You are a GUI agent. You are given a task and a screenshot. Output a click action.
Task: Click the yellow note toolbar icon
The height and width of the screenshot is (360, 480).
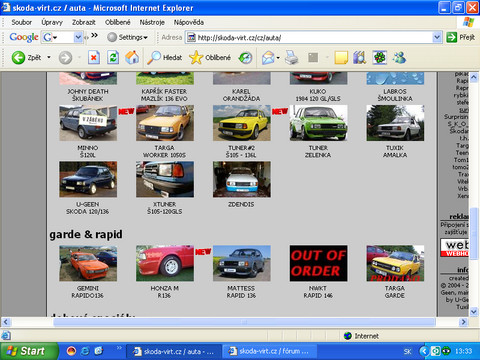pyautogui.click(x=341, y=58)
